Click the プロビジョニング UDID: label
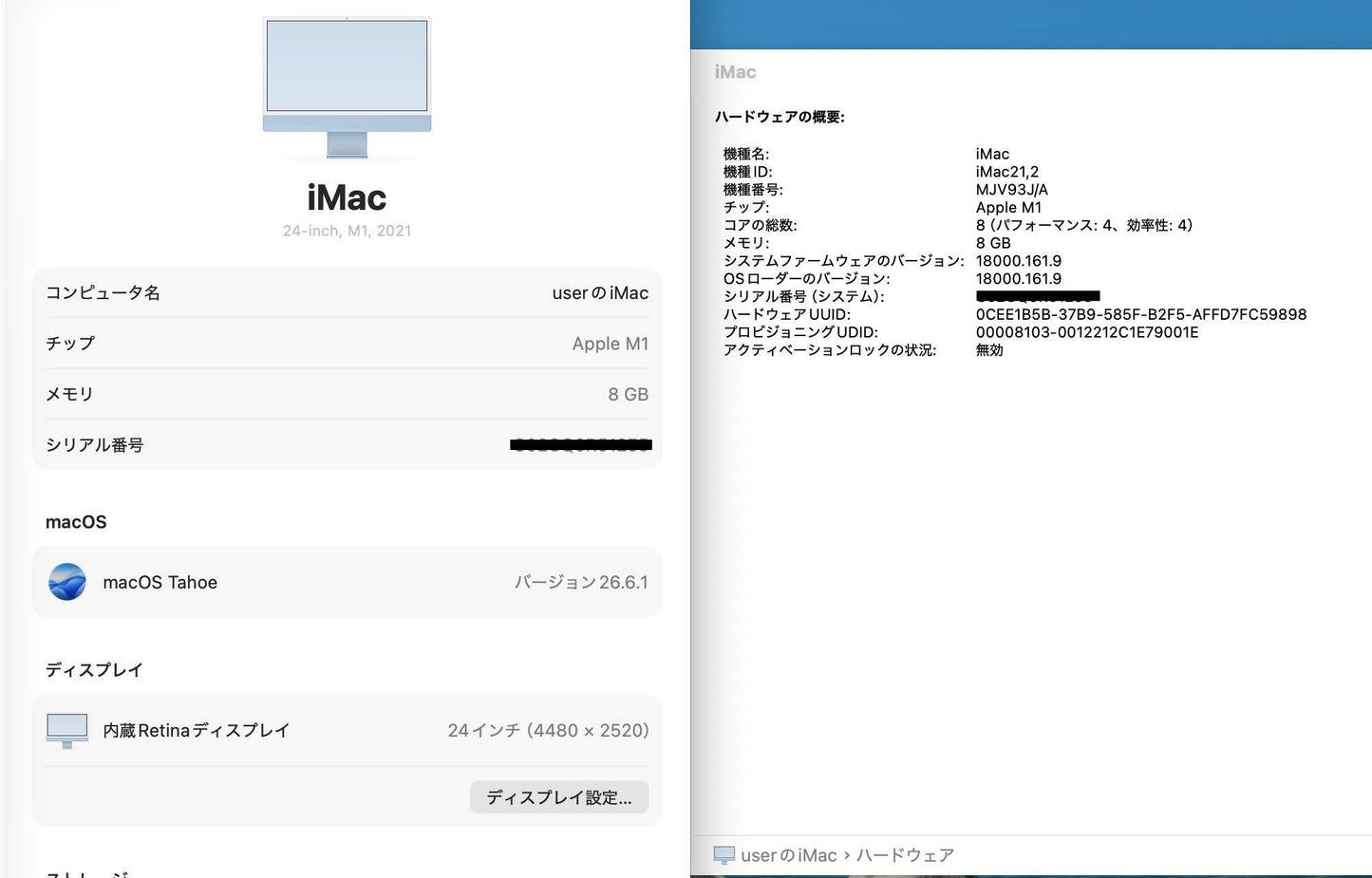The image size is (1372, 878). click(800, 332)
